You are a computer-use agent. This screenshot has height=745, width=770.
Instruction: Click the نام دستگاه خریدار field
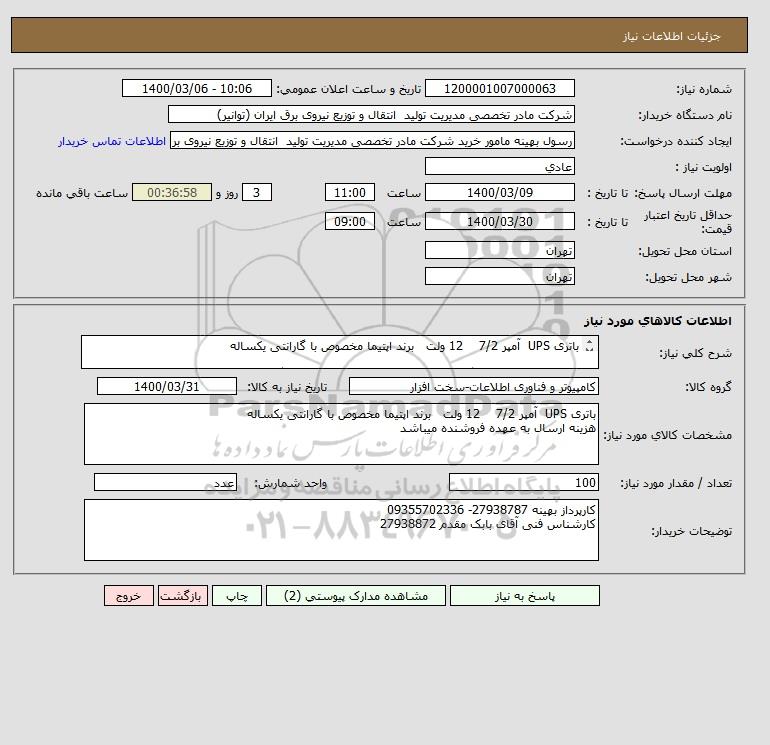pos(371,114)
